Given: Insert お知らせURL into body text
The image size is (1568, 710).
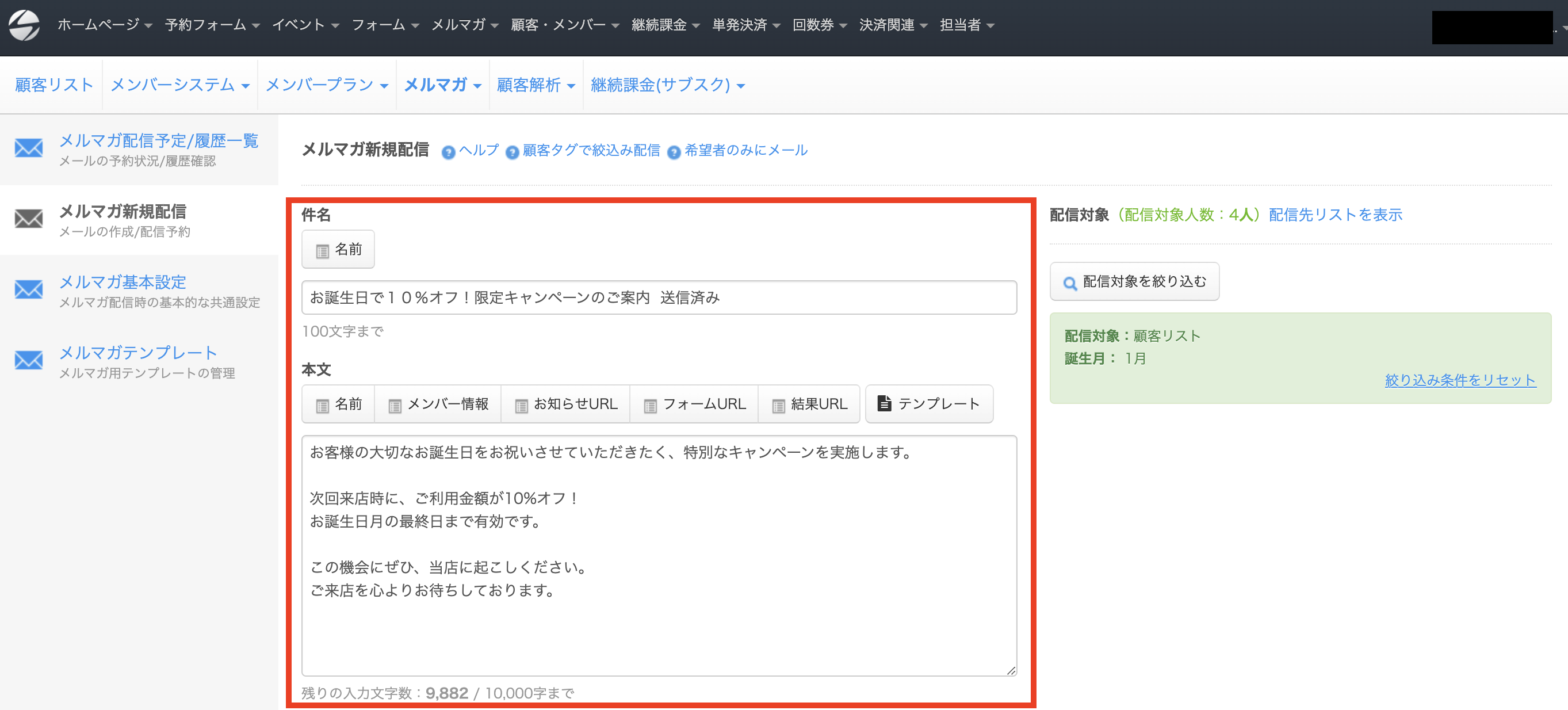Looking at the screenshot, I should tap(566, 404).
